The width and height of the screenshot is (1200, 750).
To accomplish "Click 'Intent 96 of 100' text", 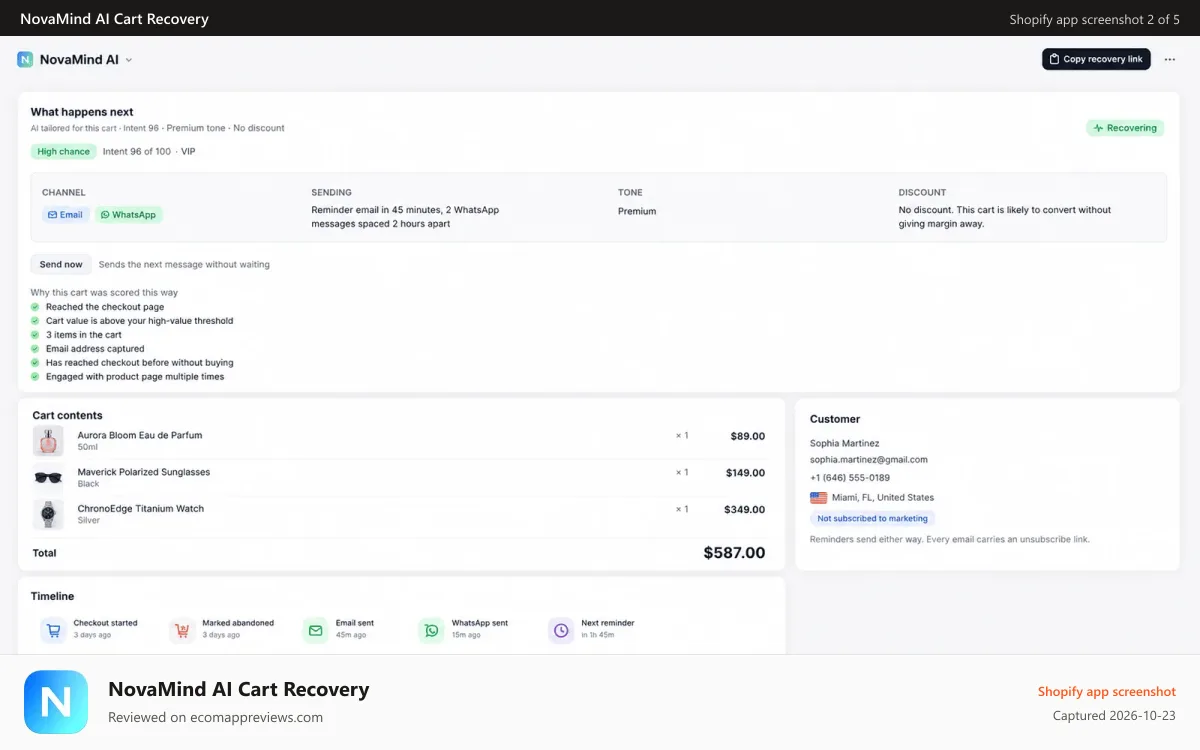I will [137, 152].
